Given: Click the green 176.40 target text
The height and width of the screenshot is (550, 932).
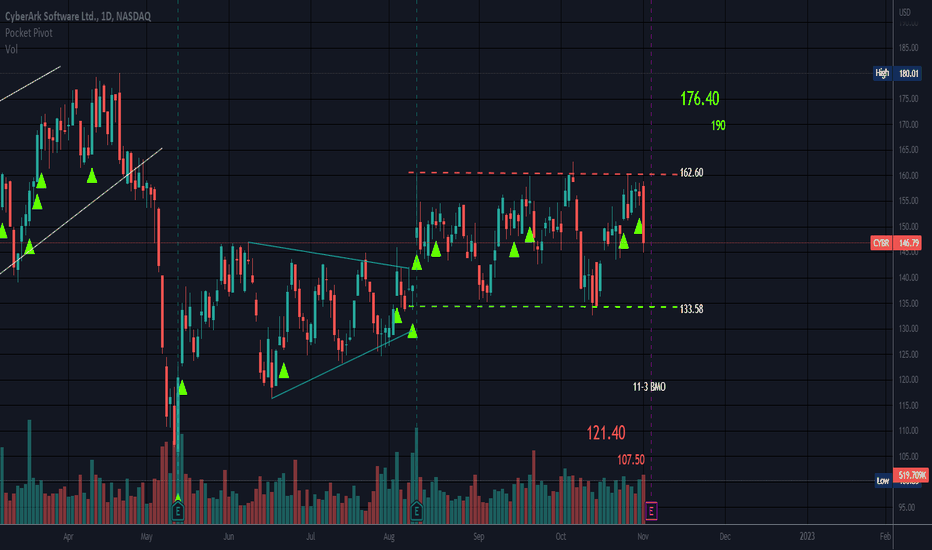Looking at the screenshot, I should point(700,98).
